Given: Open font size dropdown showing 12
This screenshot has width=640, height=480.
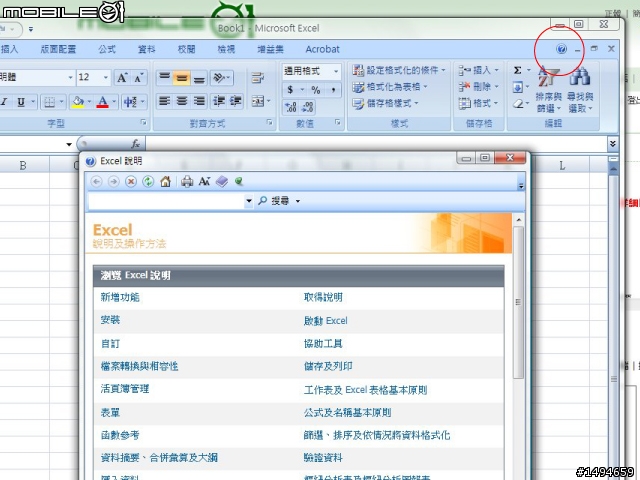Looking at the screenshot, I should (106, 77).
